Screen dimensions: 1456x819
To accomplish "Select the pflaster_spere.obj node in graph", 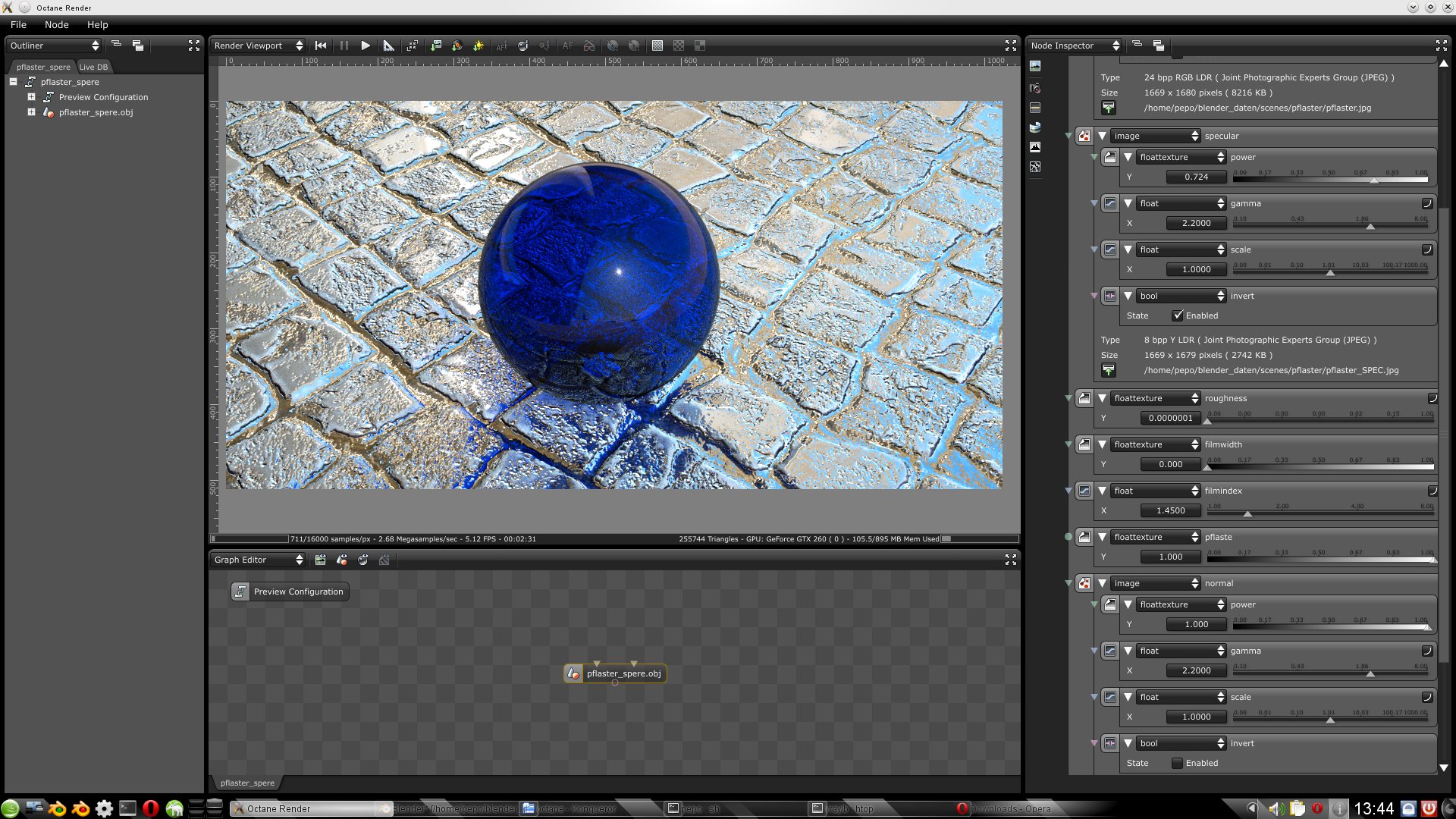I will point(623,673).
